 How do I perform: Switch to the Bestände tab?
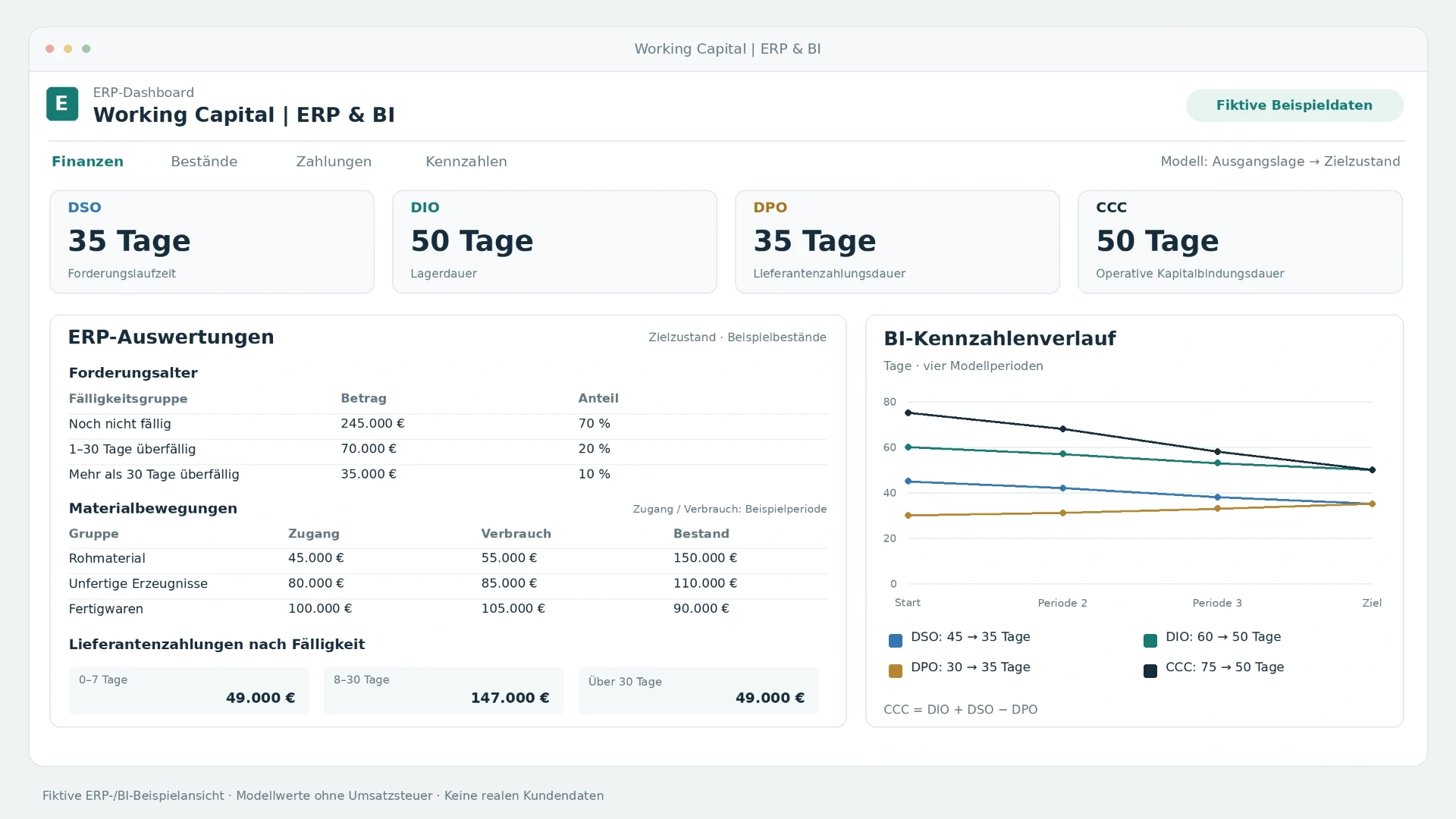204,162
